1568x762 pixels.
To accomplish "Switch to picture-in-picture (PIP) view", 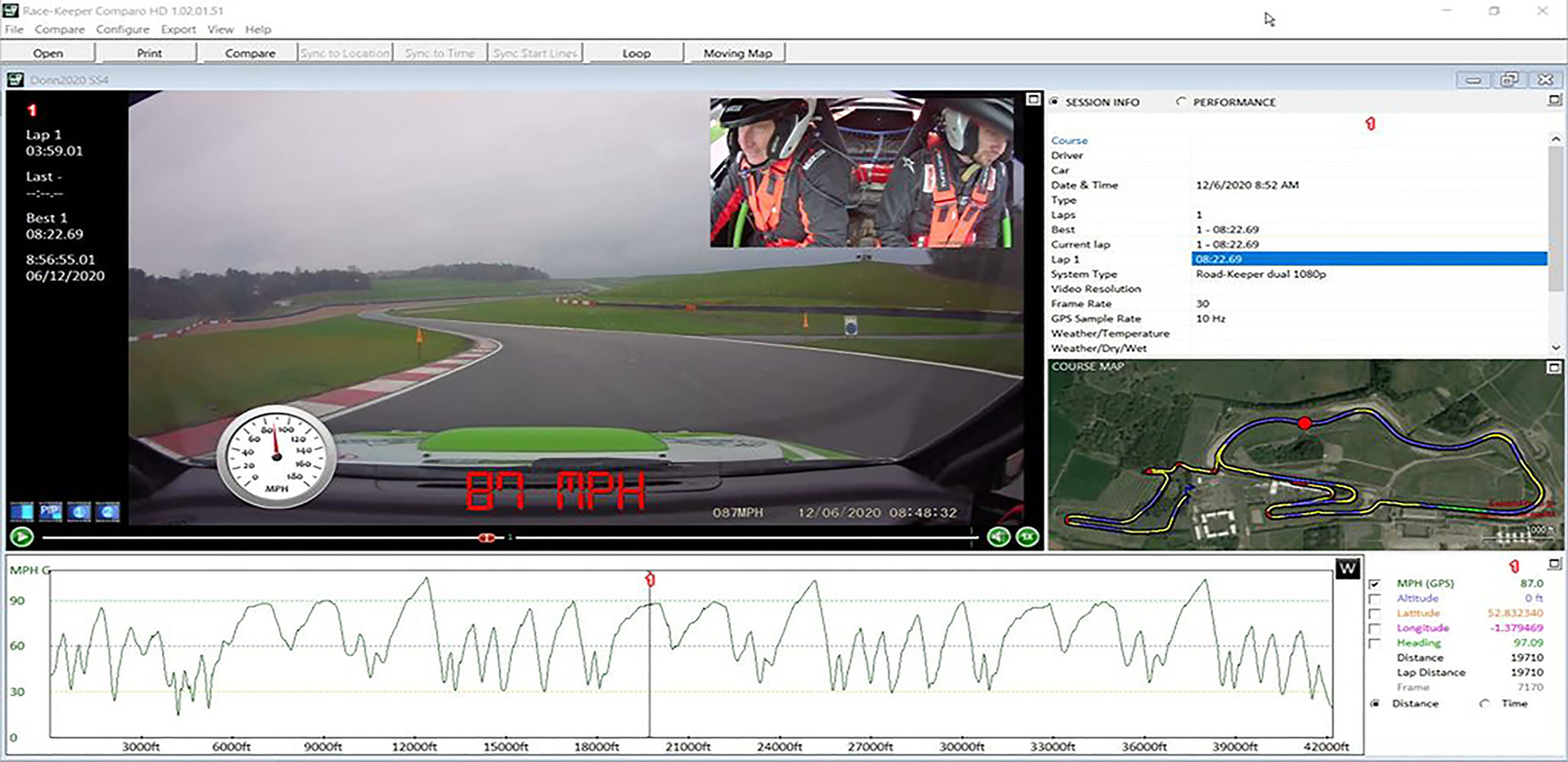I will point(51,511).
